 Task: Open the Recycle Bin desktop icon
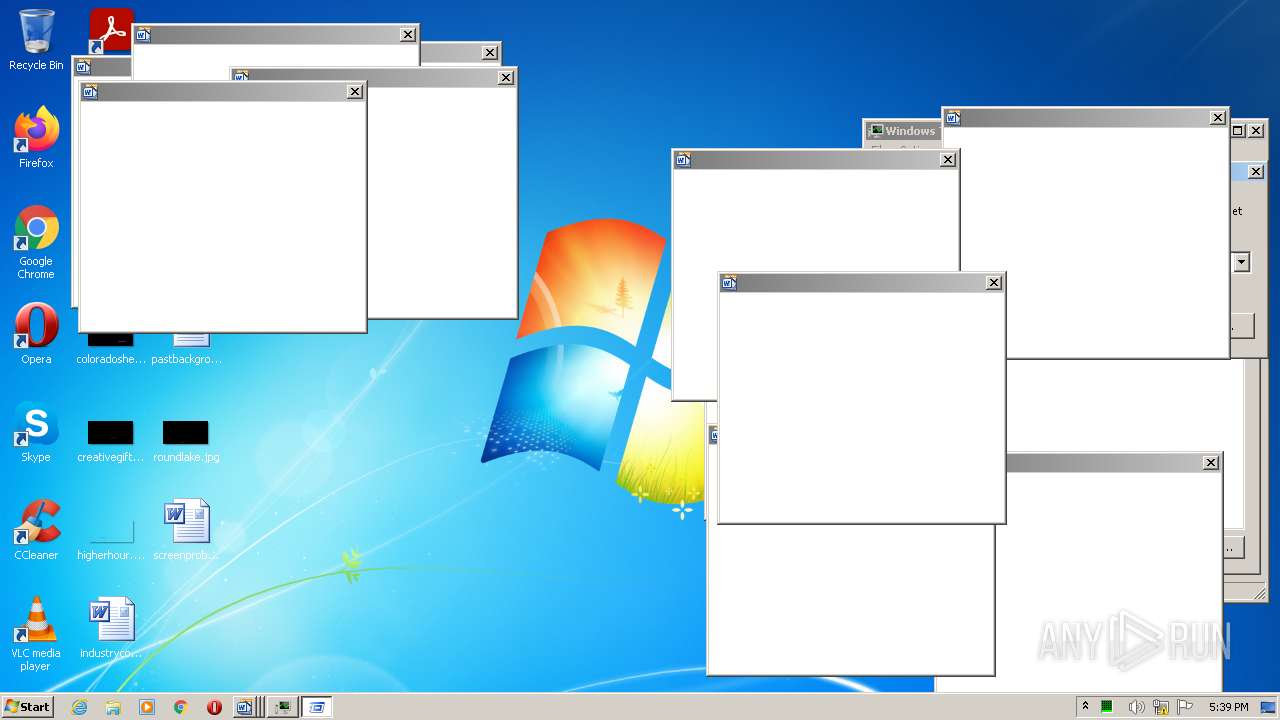pos(36,40)
